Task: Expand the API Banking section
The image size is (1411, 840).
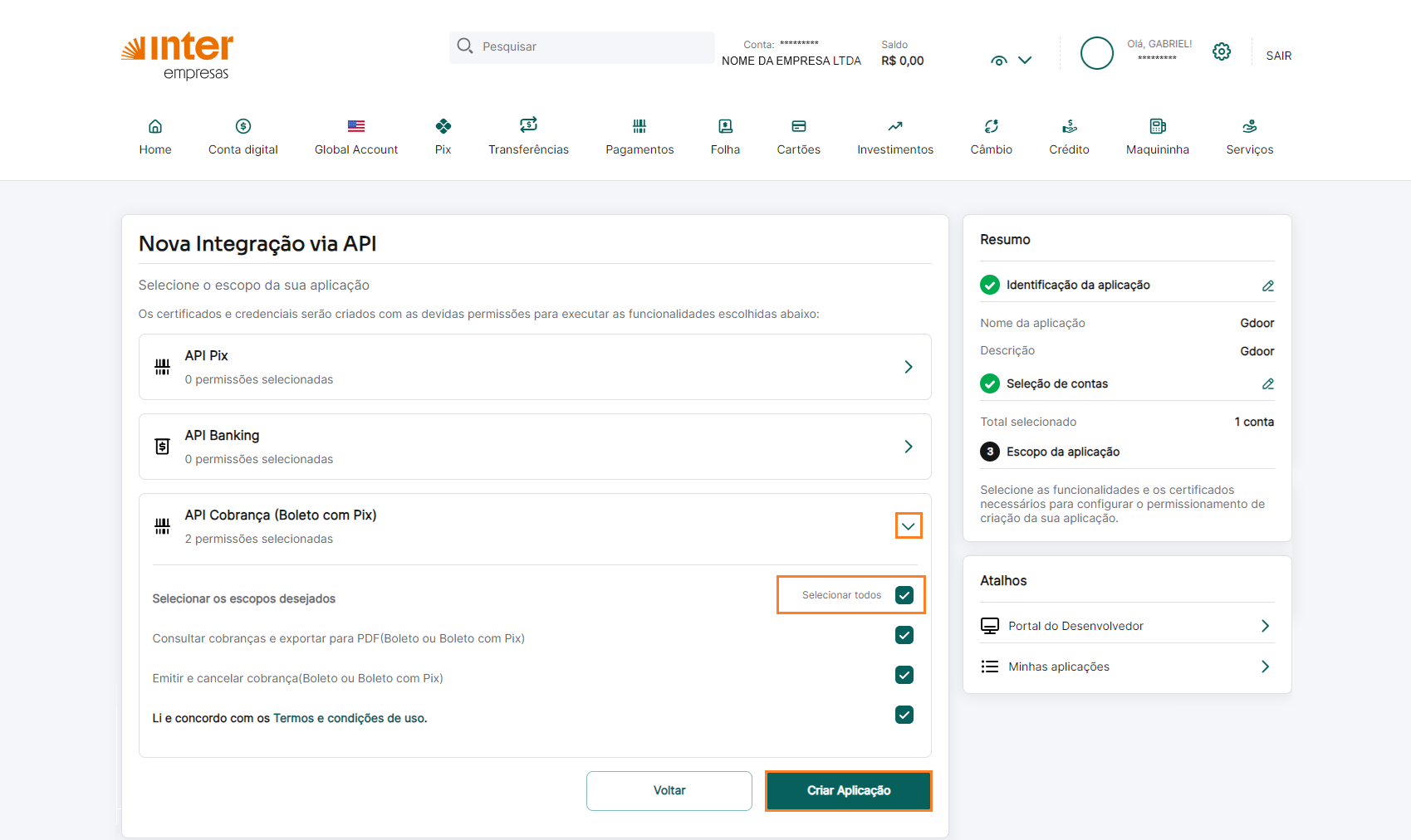Action: point(908,447)
